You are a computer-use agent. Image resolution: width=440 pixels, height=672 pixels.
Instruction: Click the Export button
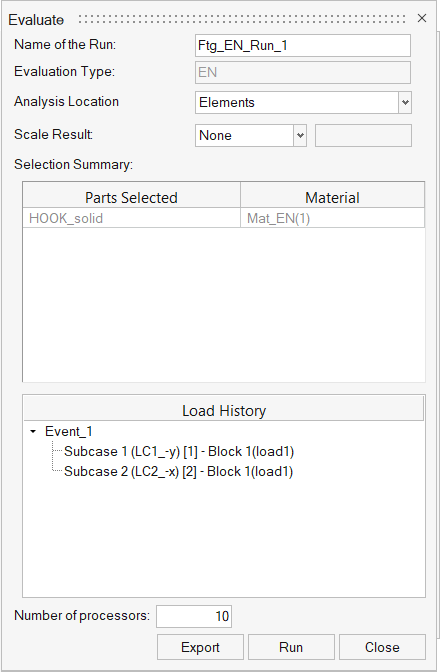click(x=200, y=647)
